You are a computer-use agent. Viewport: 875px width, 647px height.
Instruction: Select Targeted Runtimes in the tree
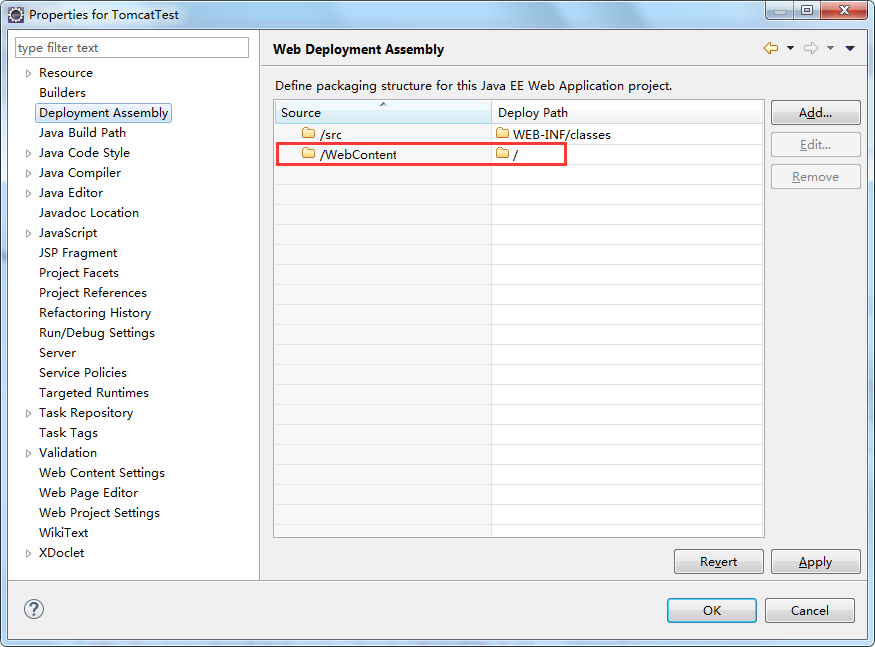coord(94,393)
